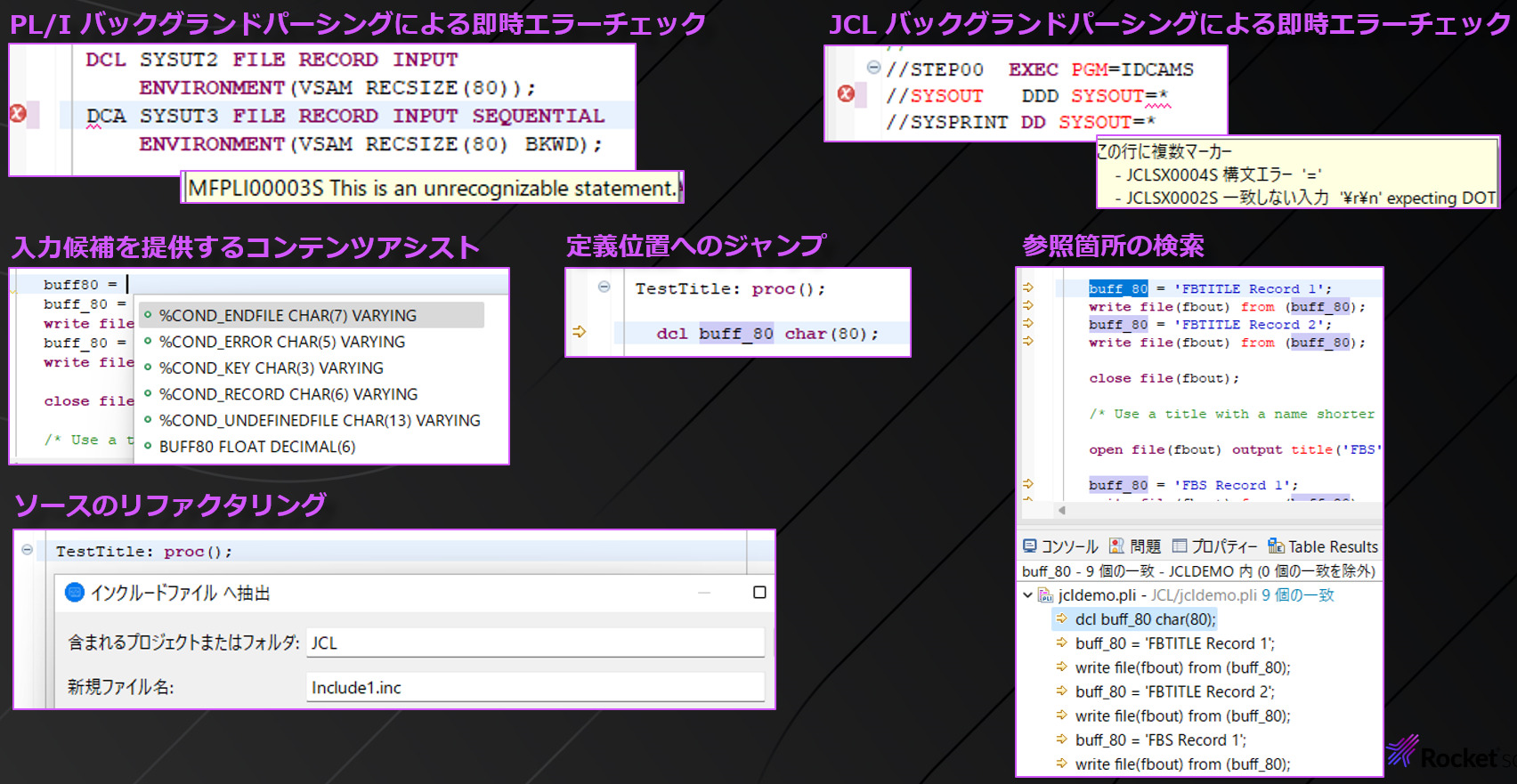The image size is (1517, 784).
Task: Click the Eclipse icon in the include file extraction dialog
Action: point(75,593)
